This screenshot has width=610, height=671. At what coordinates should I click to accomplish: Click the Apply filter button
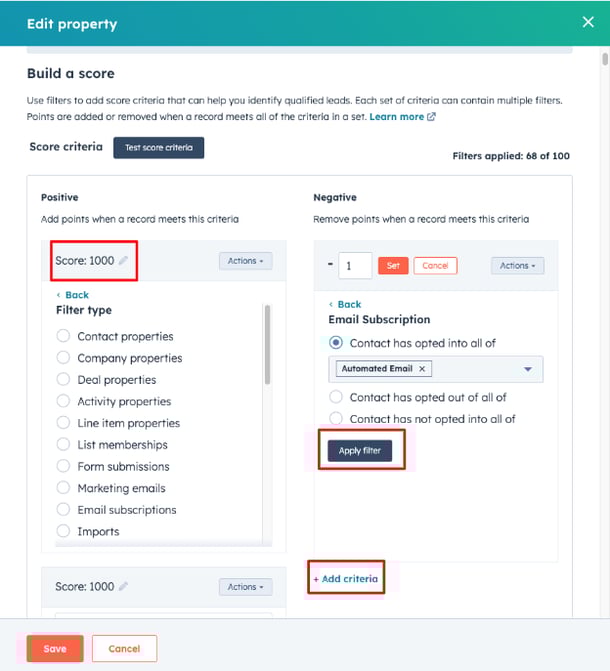pos(360,451)
